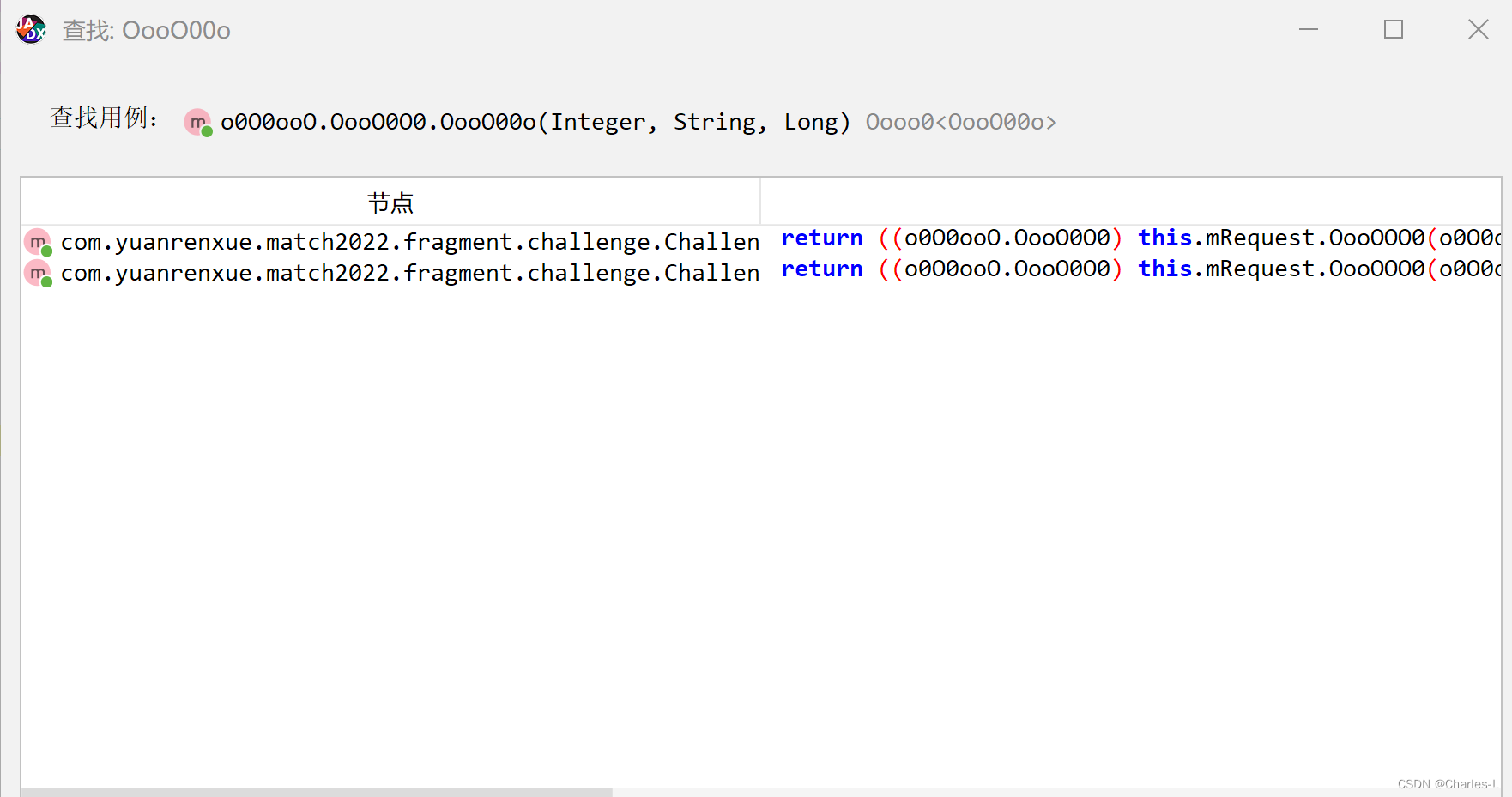The width and height of the screenshot is (1512, 797).
Task: Click method icon next to o000ooO.Ooo0000.OooO00o signature
Action: [x=198, y=123]
